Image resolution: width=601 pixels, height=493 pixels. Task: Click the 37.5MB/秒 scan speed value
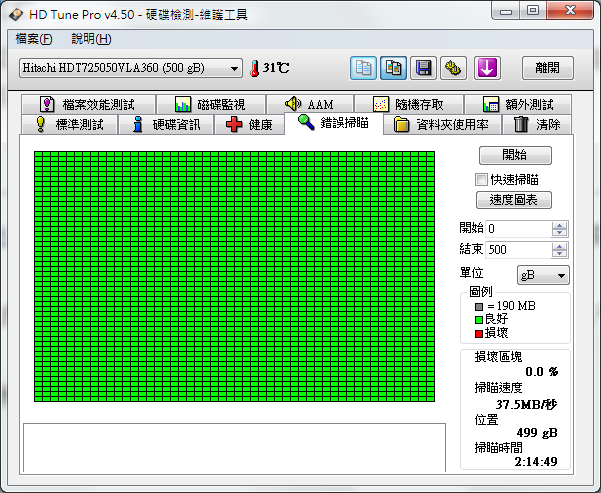tap(527, 404)
